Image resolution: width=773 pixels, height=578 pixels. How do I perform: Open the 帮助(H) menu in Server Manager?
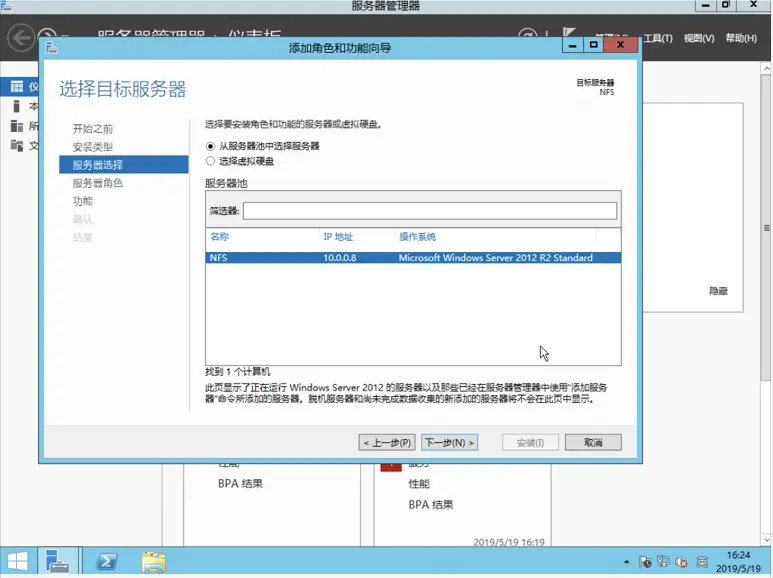(741, 38)
